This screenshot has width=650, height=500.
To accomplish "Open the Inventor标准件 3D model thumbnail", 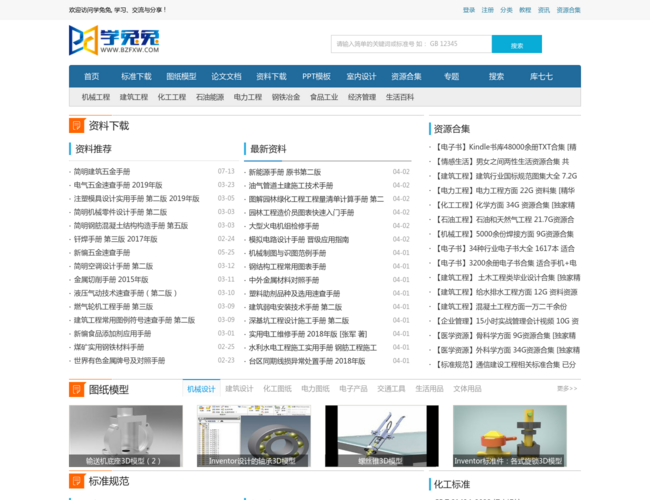I will click(x=509, y=435).
